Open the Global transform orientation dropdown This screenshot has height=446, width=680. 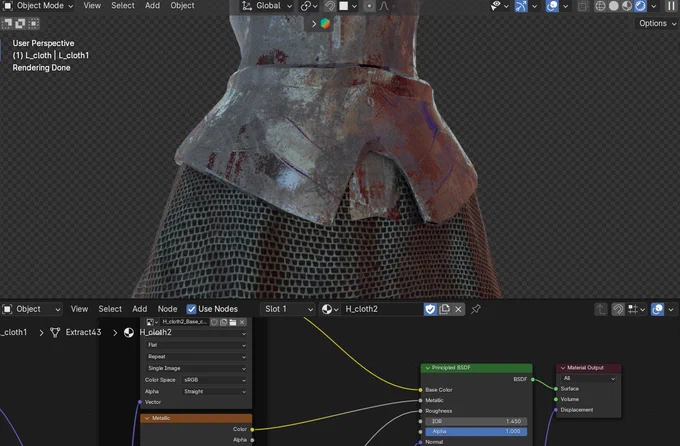coord(267,6)
